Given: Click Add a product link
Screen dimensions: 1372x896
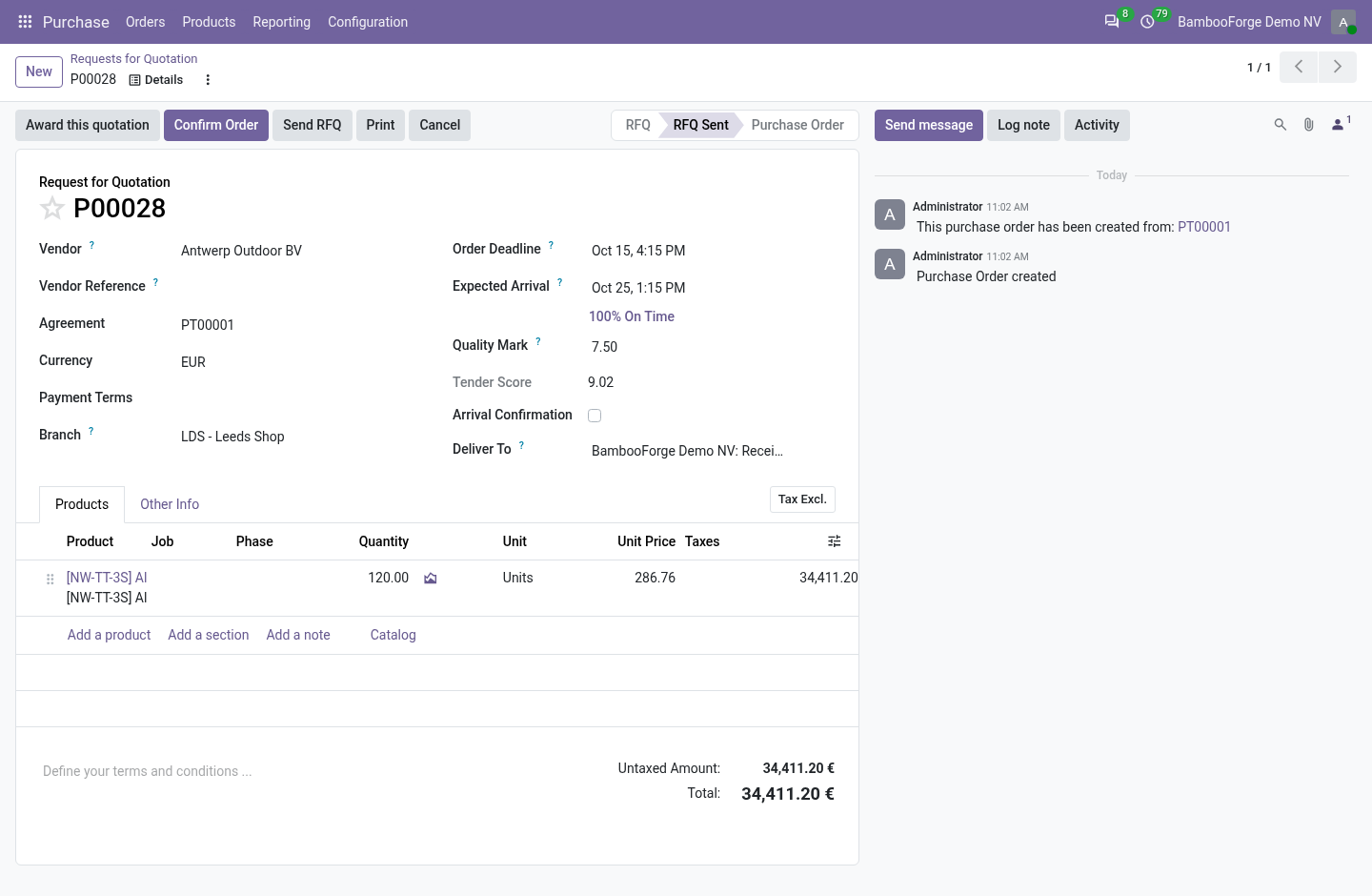Looking at the screenshot, I should click(x=109, y=635).
